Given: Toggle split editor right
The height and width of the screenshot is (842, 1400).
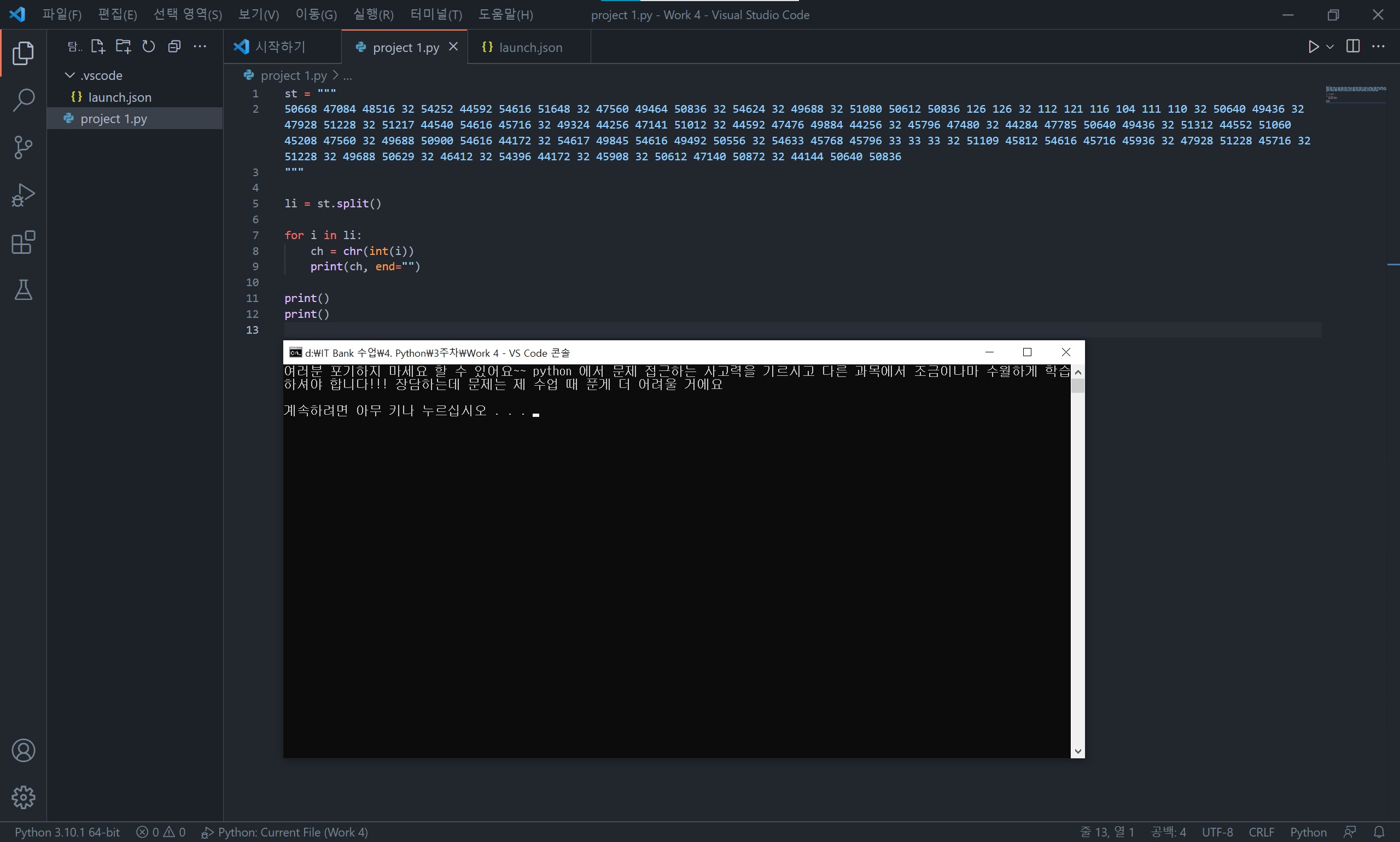Looking at the screenshot, I should (x=1352, y=47).
